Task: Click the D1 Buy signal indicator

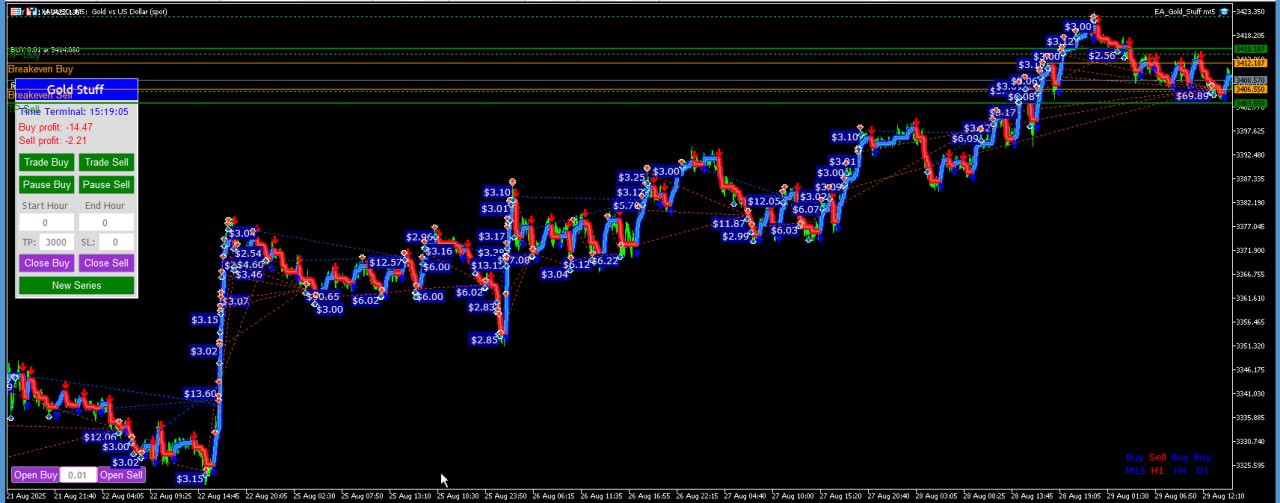Action: point(1202,464)
